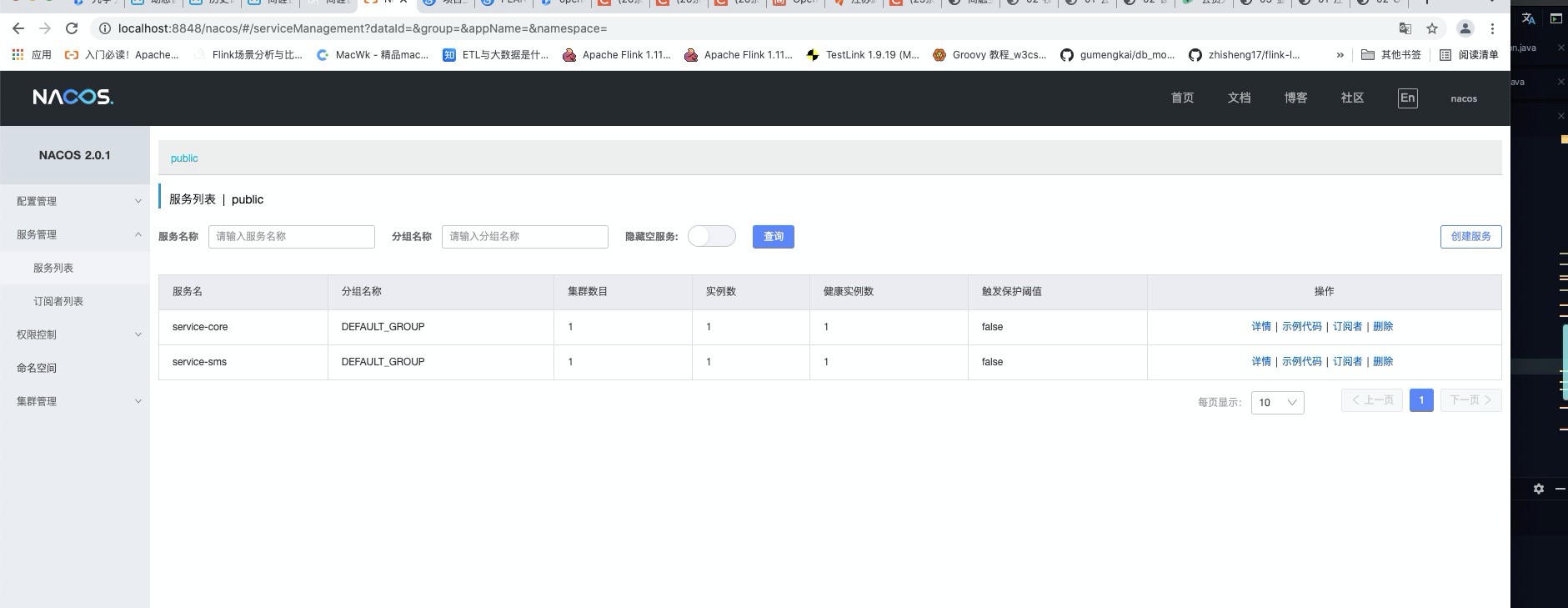
Task: Open the 其他书签 bookmarks folder
Action: [x=1391, y=55]
